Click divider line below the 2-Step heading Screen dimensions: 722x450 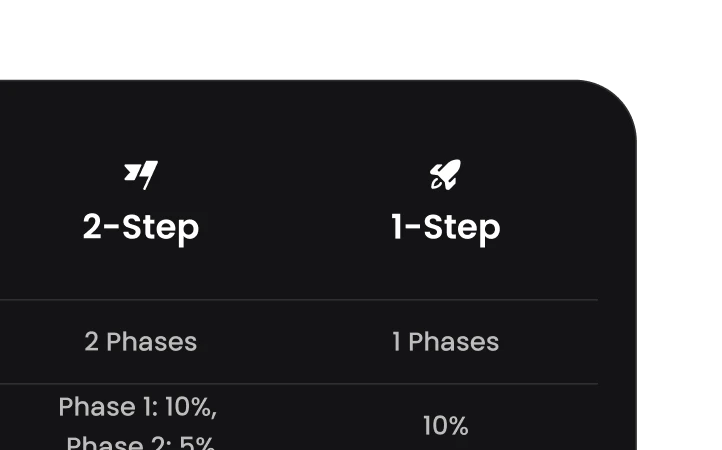coord(141,300)
